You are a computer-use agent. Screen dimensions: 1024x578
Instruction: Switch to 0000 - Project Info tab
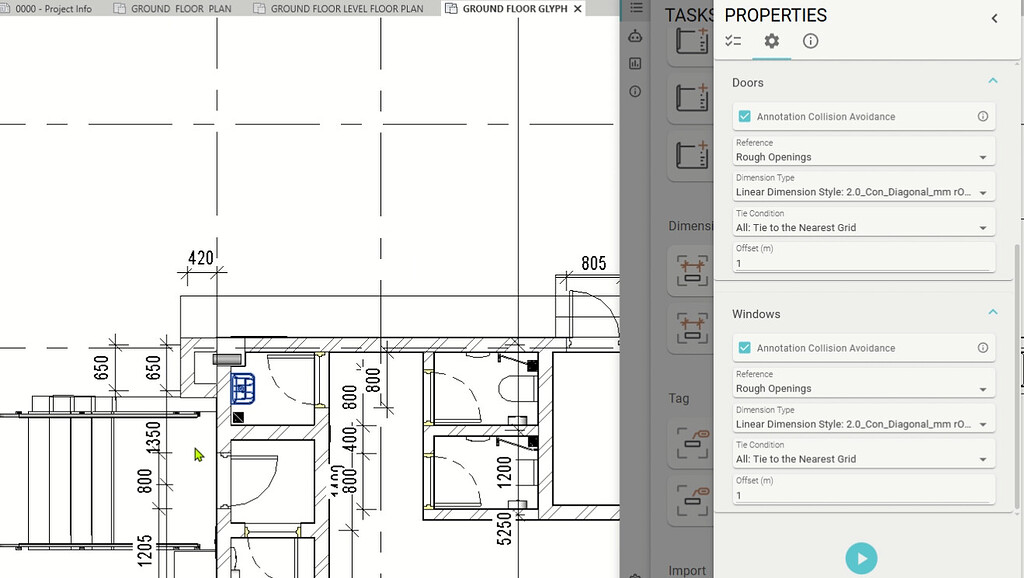[53, 9]
